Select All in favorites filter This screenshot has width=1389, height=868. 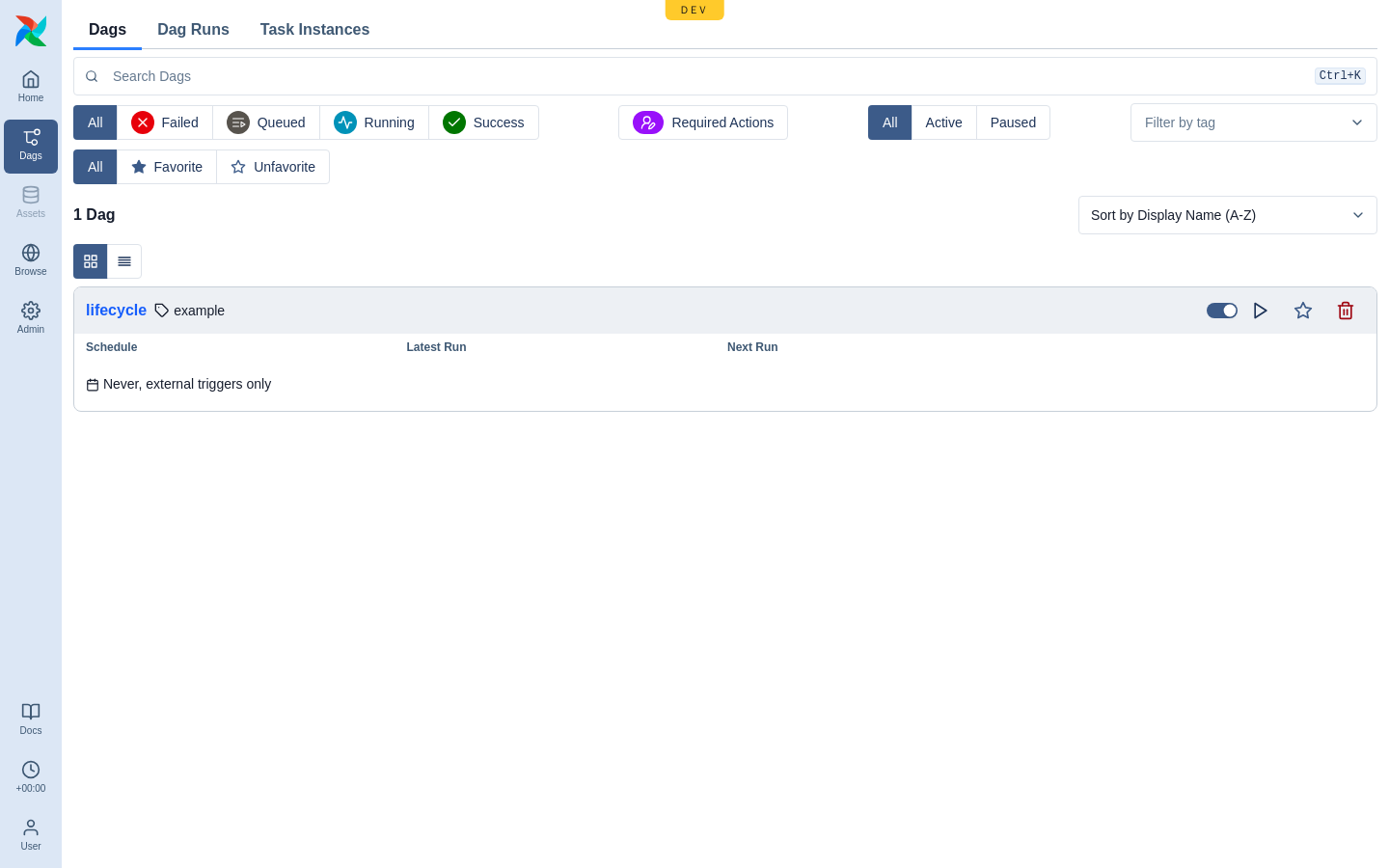[95, 167]
